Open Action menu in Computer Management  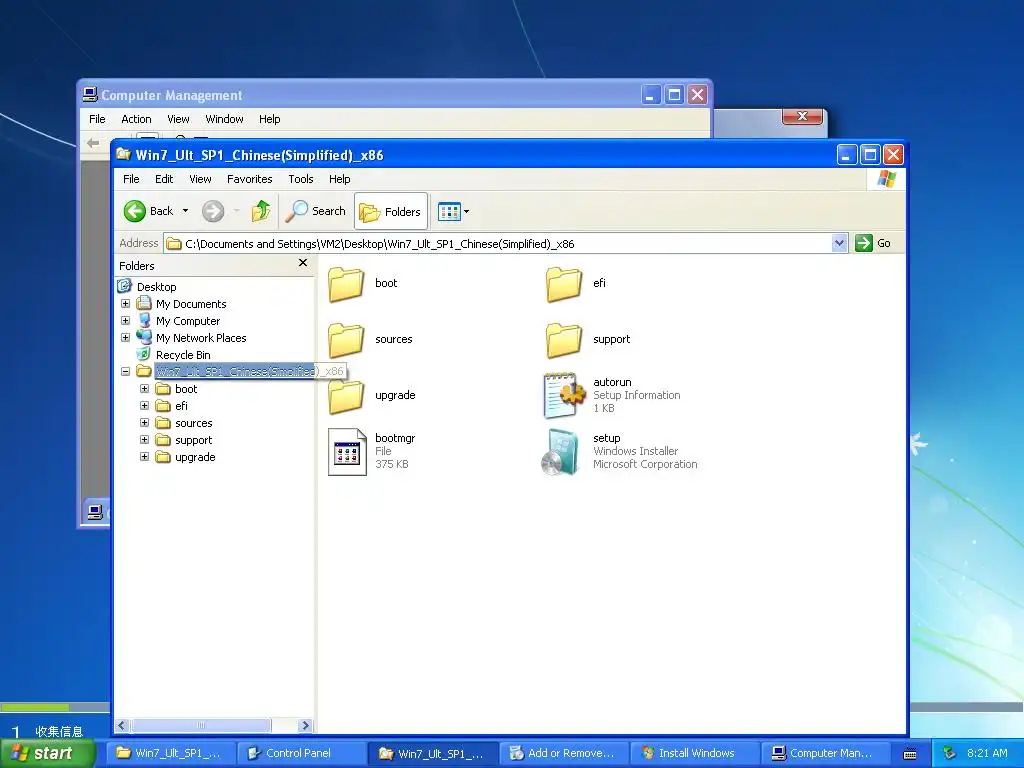tap(136, 119)
